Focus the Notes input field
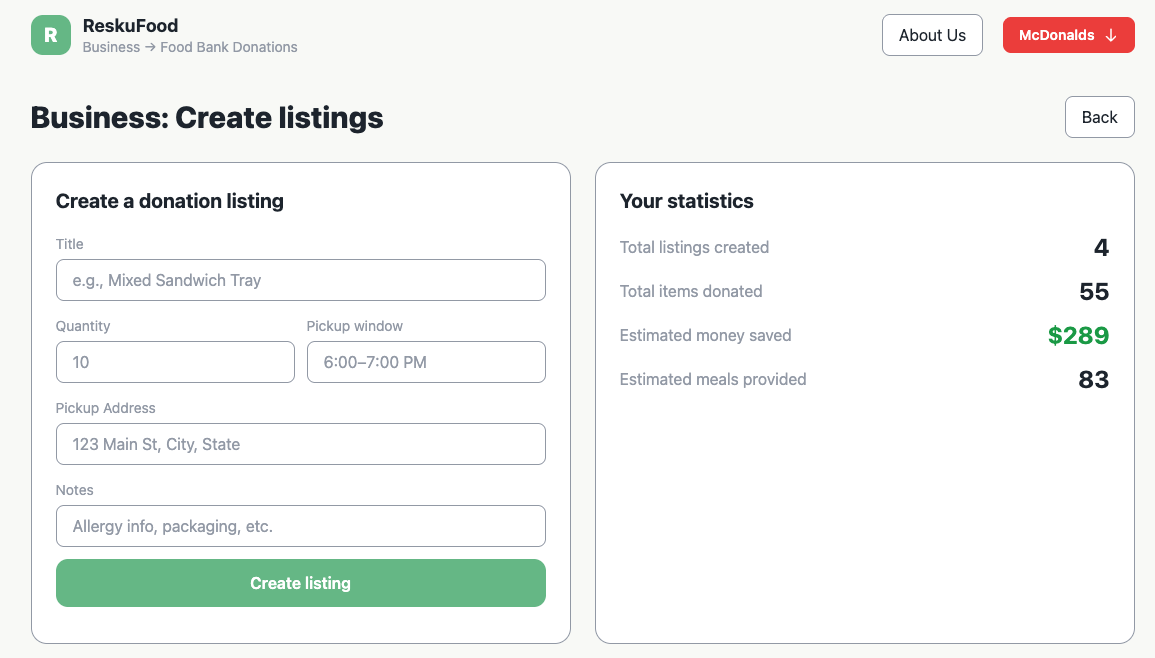The image size is (1155, 658). (300, 526)
